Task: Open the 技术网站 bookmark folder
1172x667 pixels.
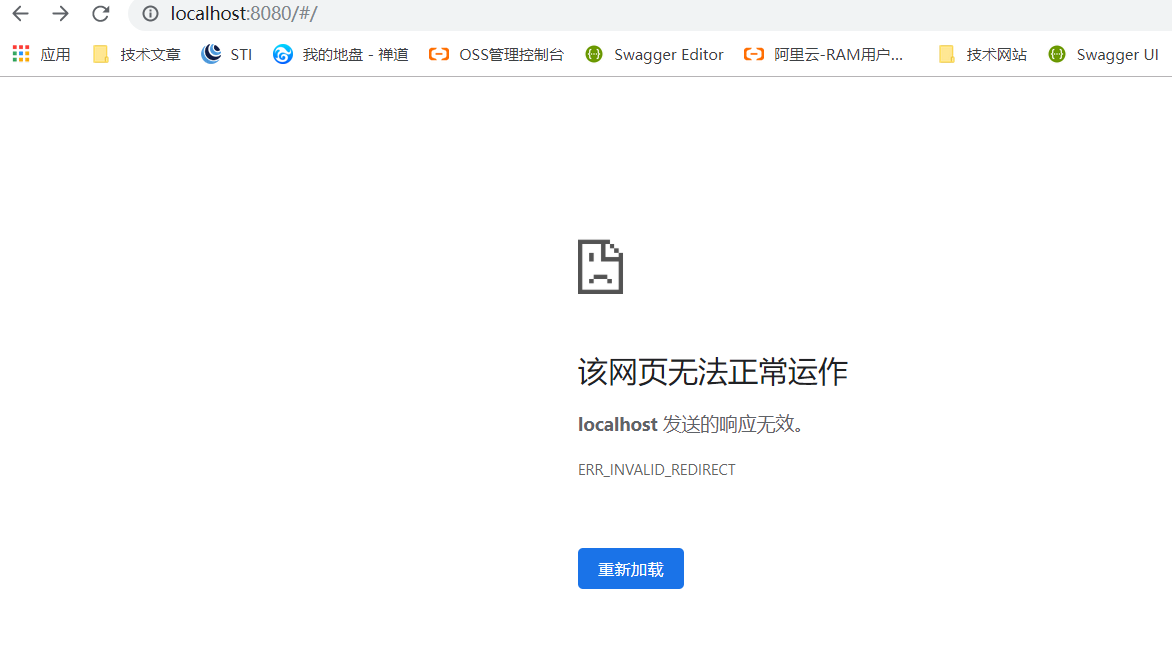Action: [983, 54]
